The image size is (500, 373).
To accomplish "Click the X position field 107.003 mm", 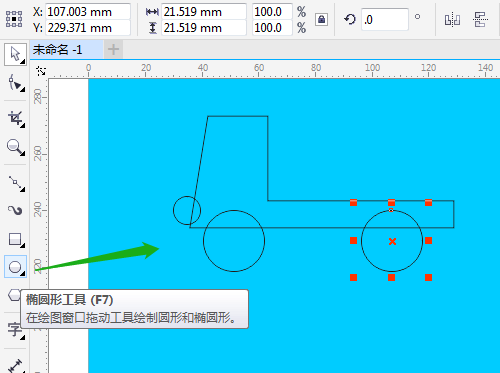I will pos(88,12).
